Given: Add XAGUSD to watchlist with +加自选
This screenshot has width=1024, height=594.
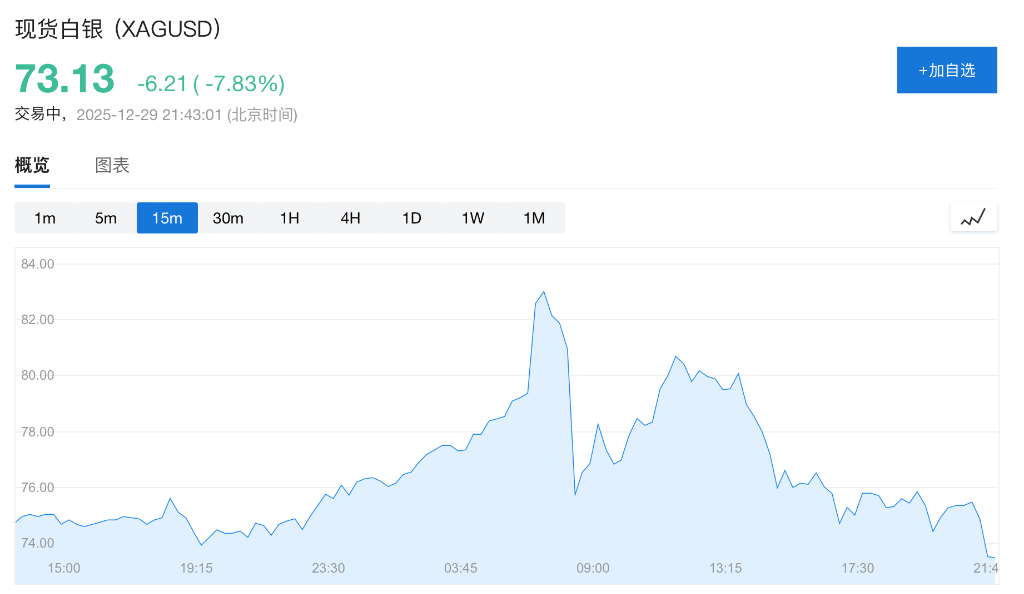Looking at the screenshot, I should 946,70.
